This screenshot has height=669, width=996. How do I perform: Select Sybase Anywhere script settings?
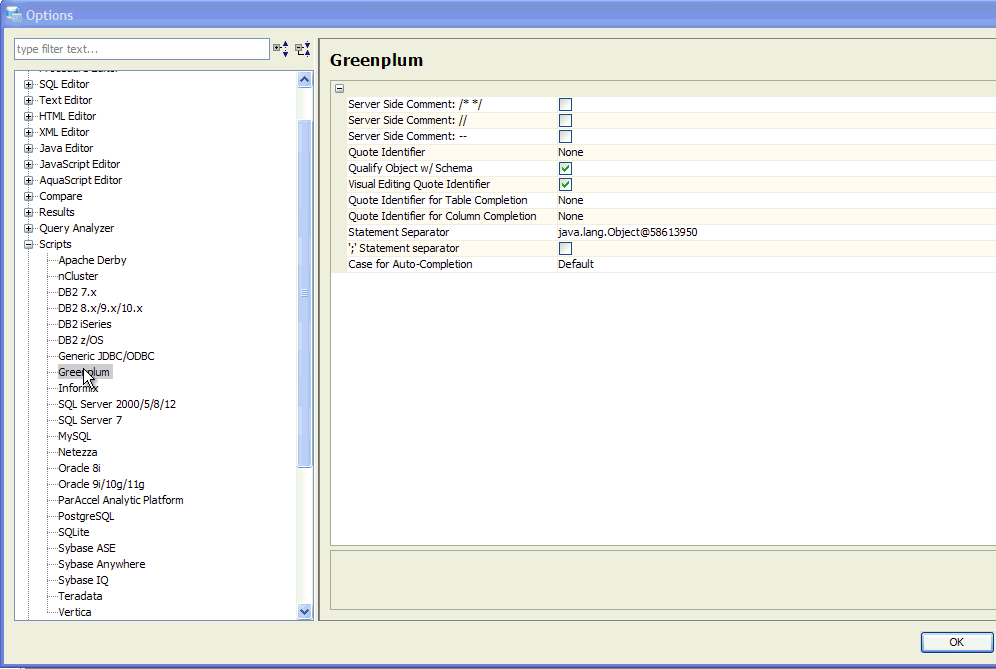(x=102, y=564)
